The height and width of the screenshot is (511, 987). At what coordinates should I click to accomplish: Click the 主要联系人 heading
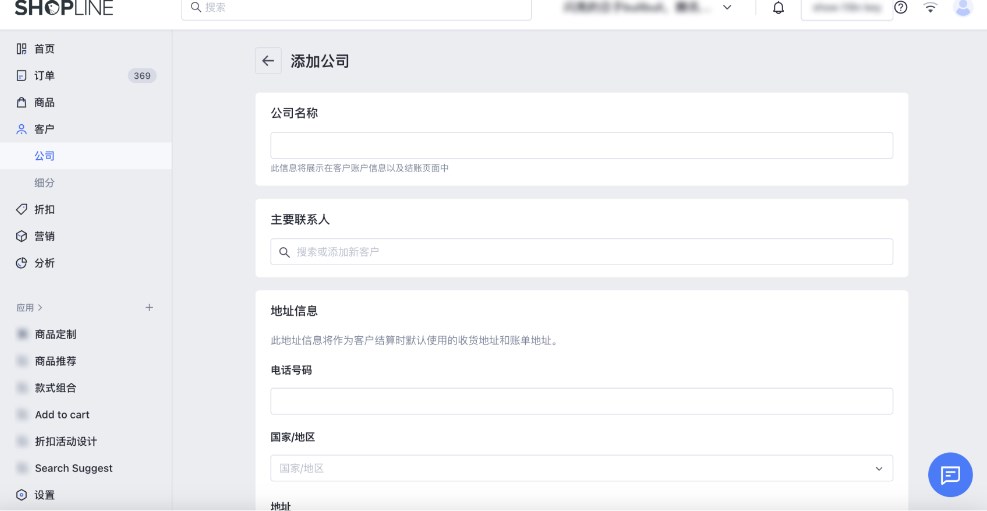point(300,220)
